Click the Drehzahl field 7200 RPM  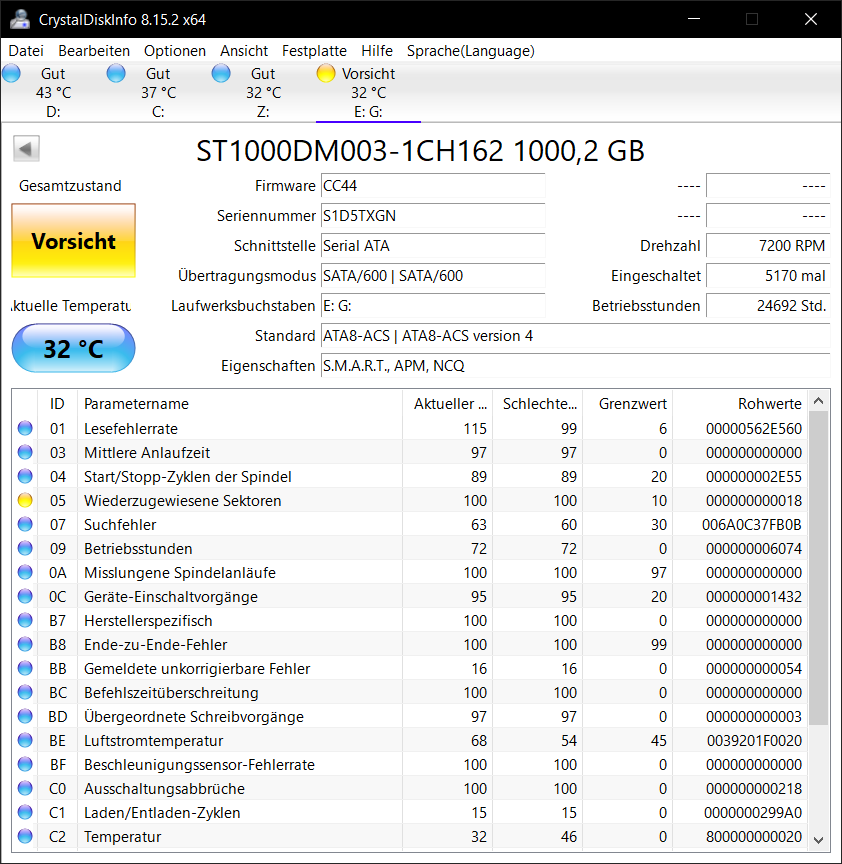[768, 246]
